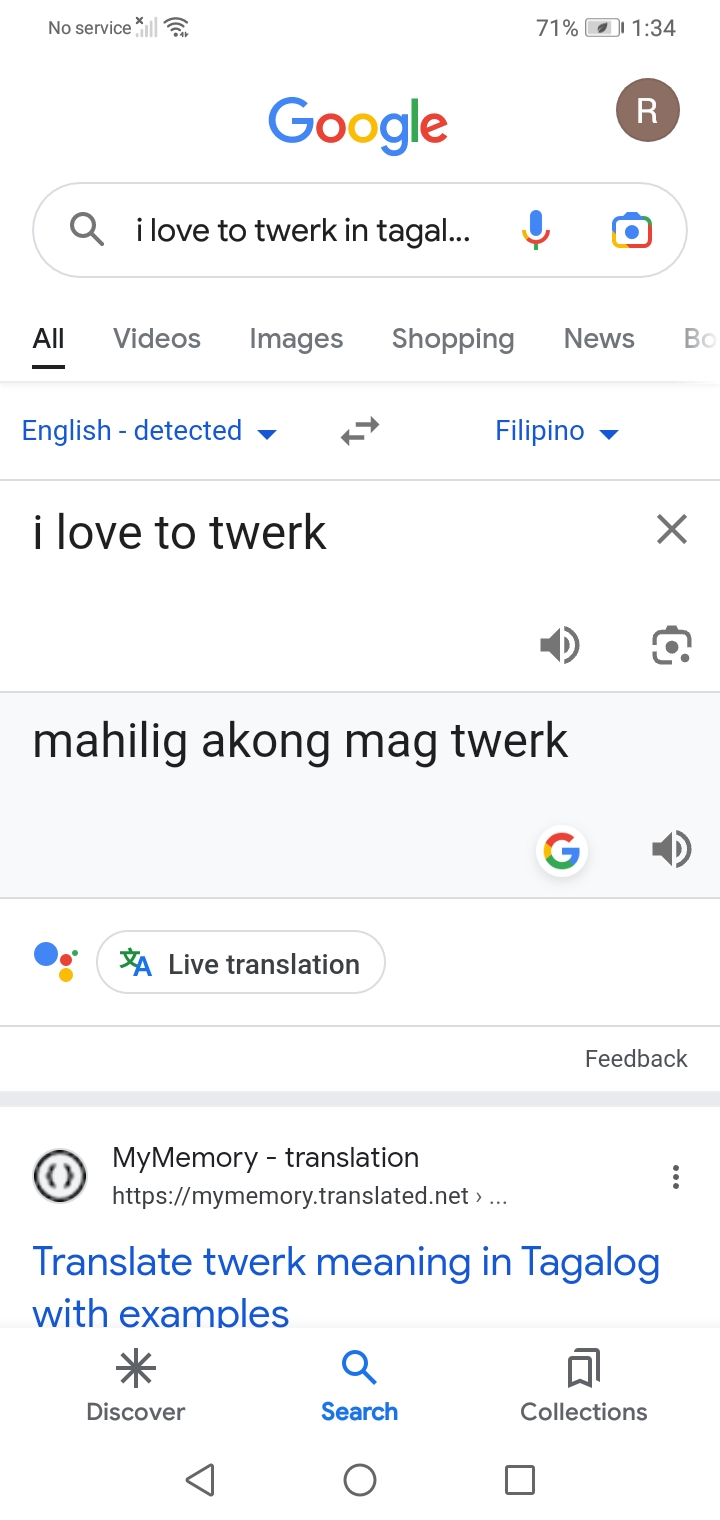Open the R profile account avatar
Image resolution: width=720 pixels, height=1520 pixels.
coord(647,110)
